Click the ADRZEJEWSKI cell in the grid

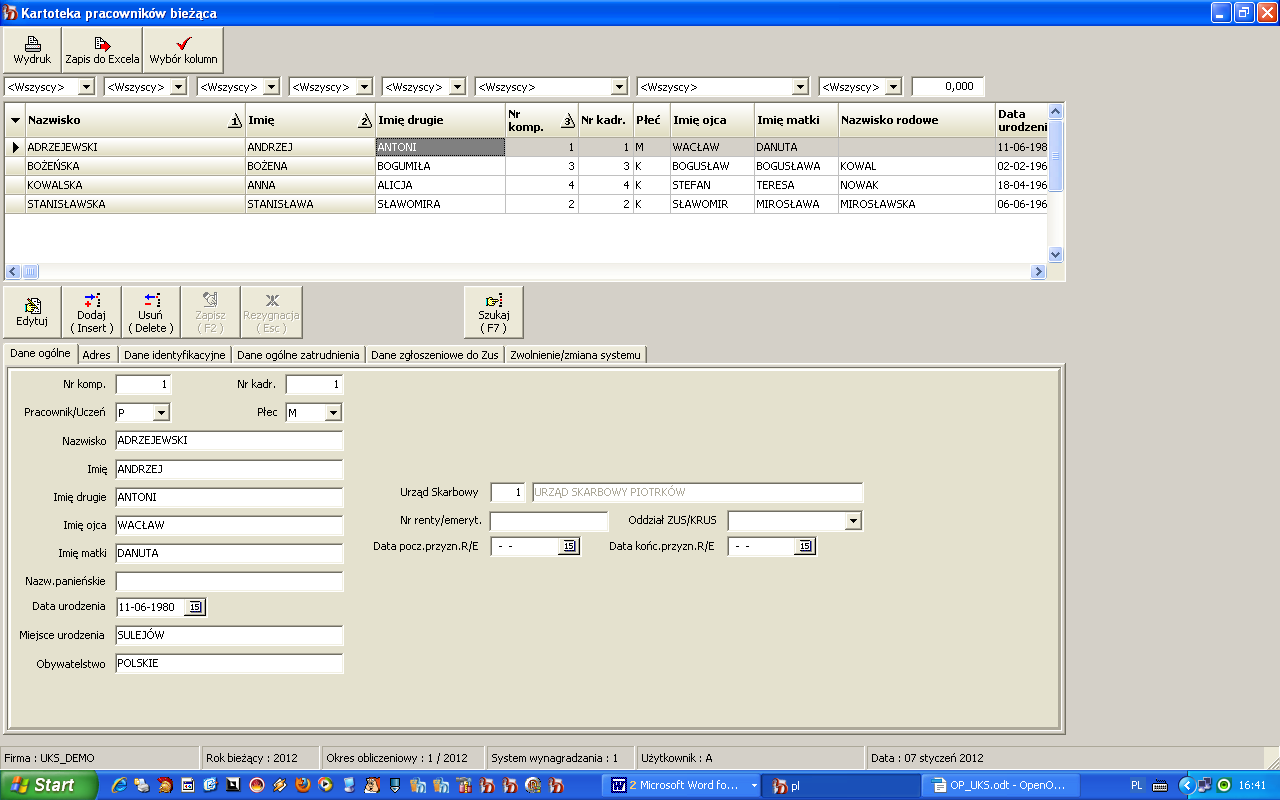pyautogui.click(x=135, y=147)
